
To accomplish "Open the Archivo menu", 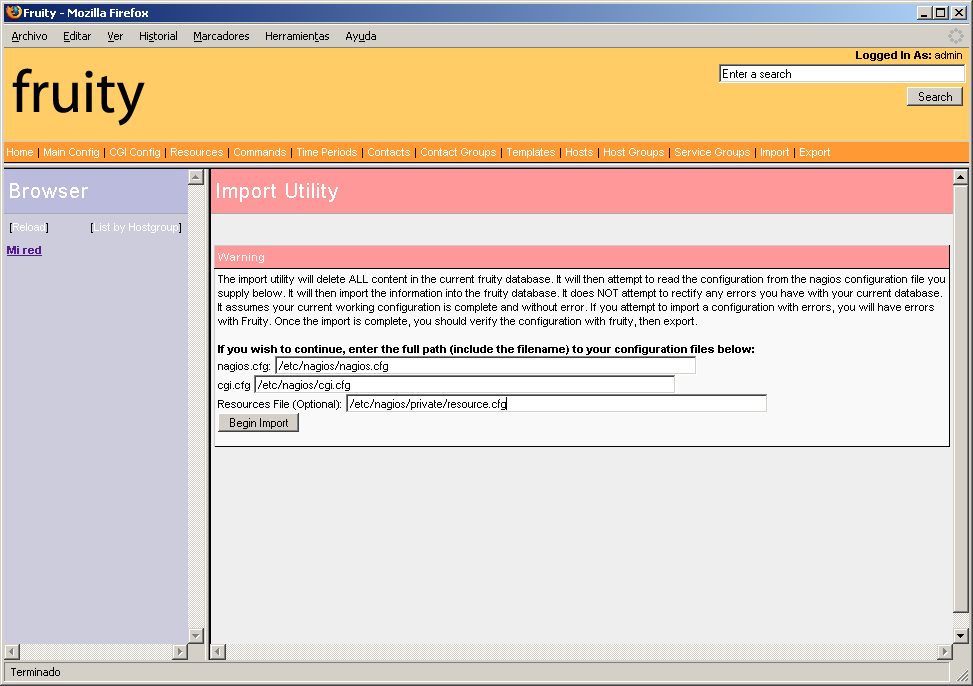I will point(29,36).
